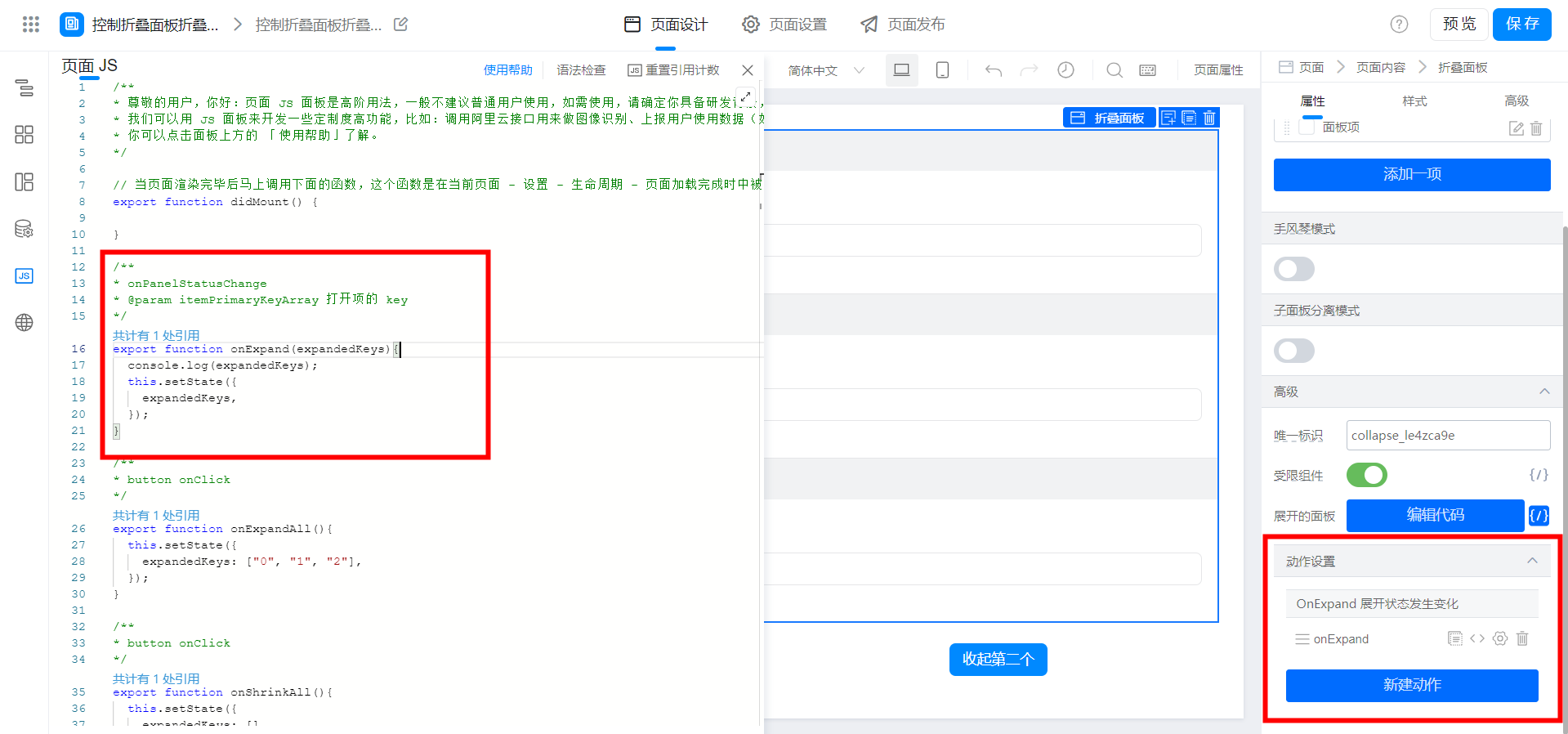Screen dimensions: 1568x734
Task: Click reference count link above onExpand function
Action: click(x=156, y=335)
